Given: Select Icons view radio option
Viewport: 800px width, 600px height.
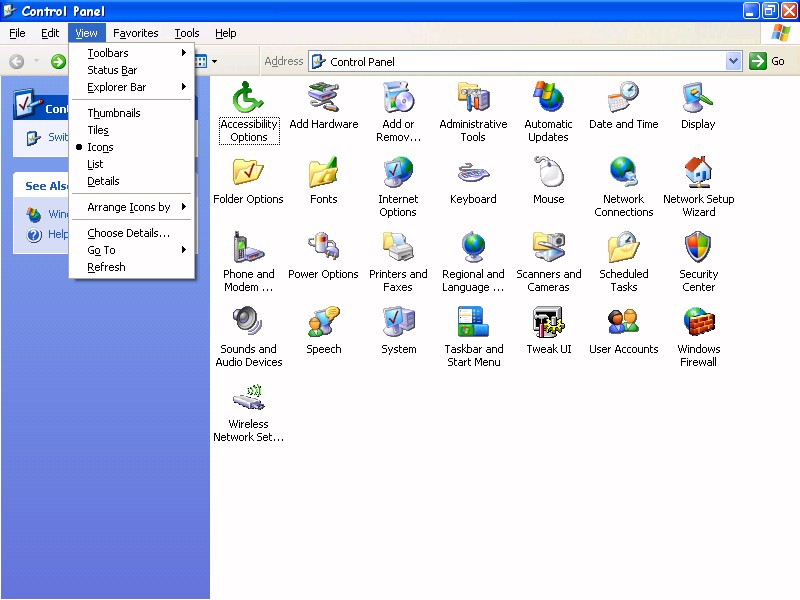Looking at the screenshot, I should click(x=132, y=147).
